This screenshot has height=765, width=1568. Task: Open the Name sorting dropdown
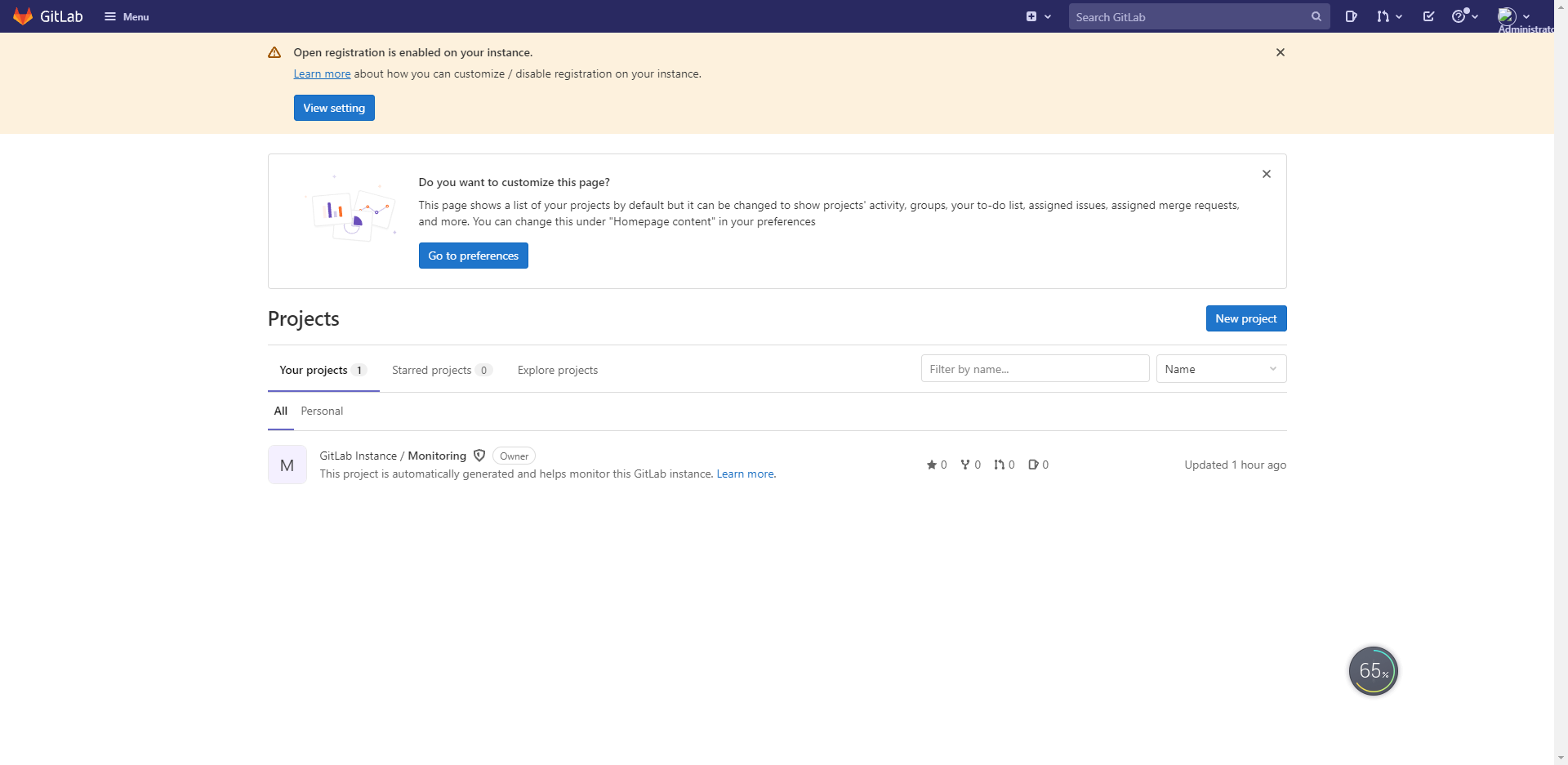click(x=1220, y=368)
